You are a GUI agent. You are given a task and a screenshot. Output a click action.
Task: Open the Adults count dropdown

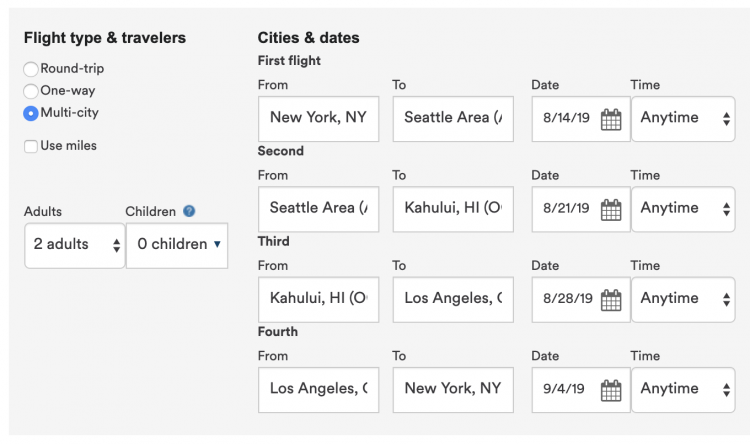[x=74, y=244]
